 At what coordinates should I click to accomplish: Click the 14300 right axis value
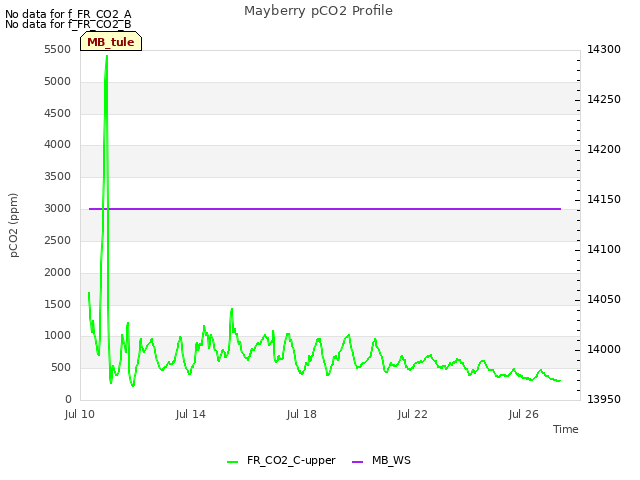coord(604,49)
